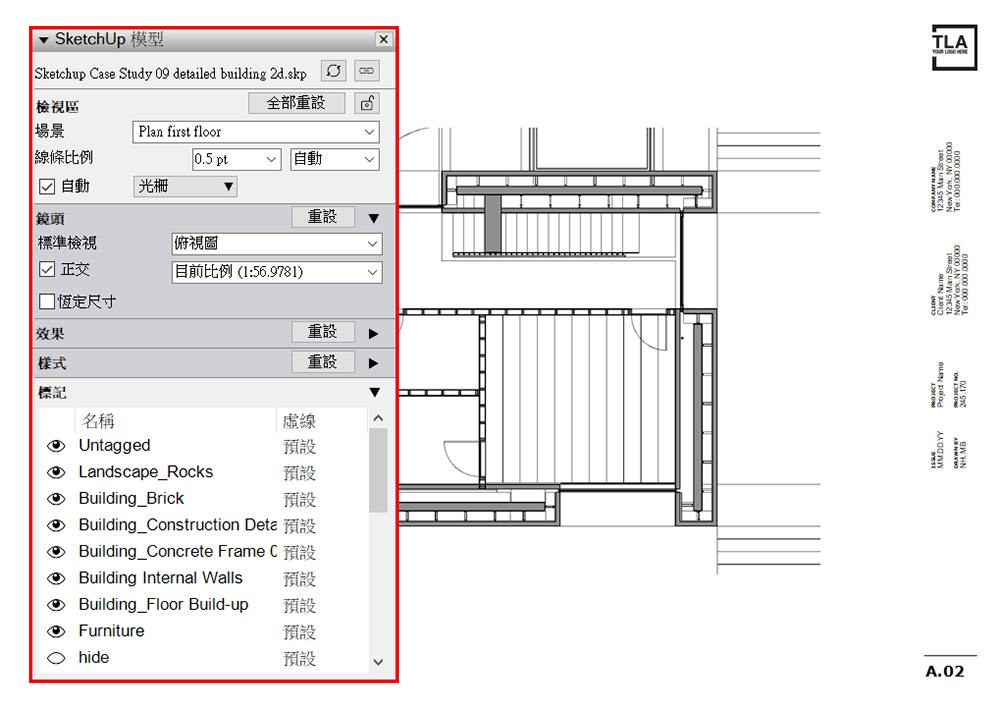
Task: Expand the 樣式 styles section
Action: click(x=374, y=363)
